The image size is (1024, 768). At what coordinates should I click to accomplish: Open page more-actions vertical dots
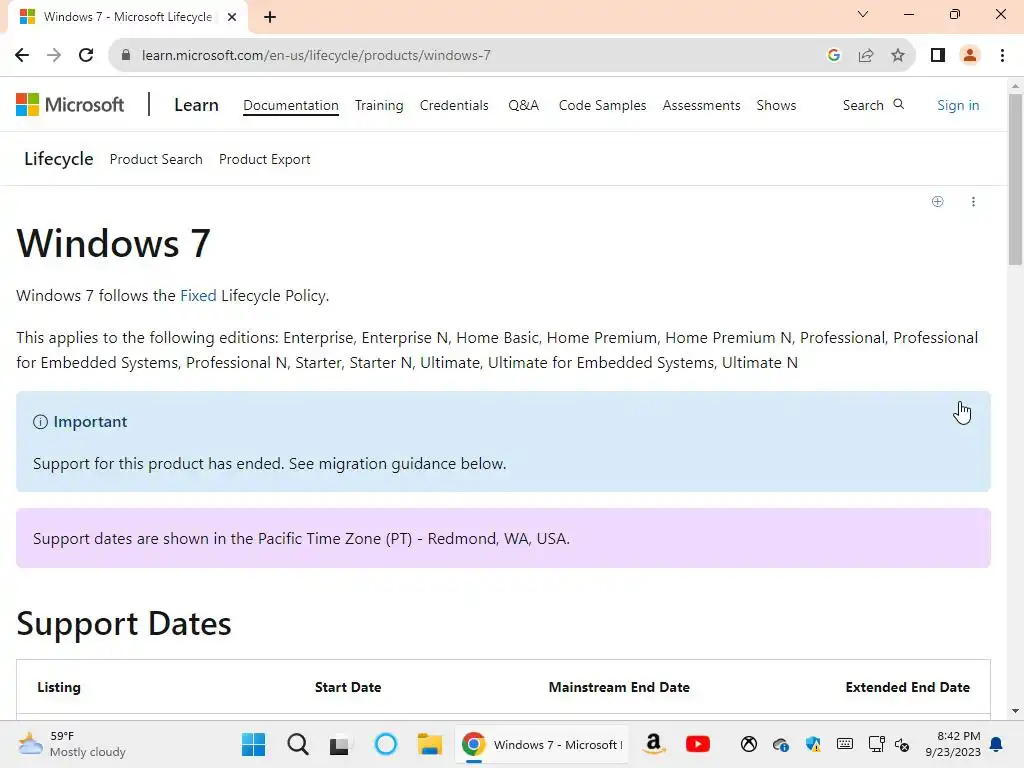coord(973,201)
